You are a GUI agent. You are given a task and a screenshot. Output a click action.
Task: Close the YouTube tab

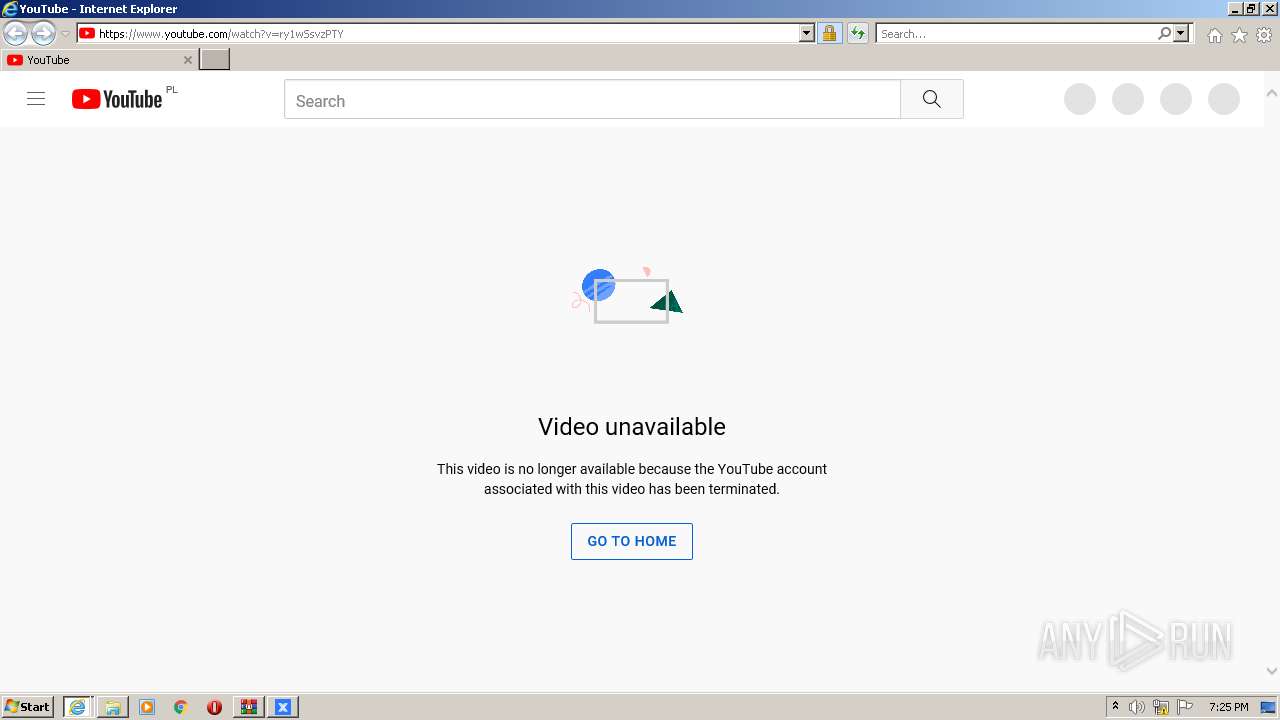pos(187,60)
